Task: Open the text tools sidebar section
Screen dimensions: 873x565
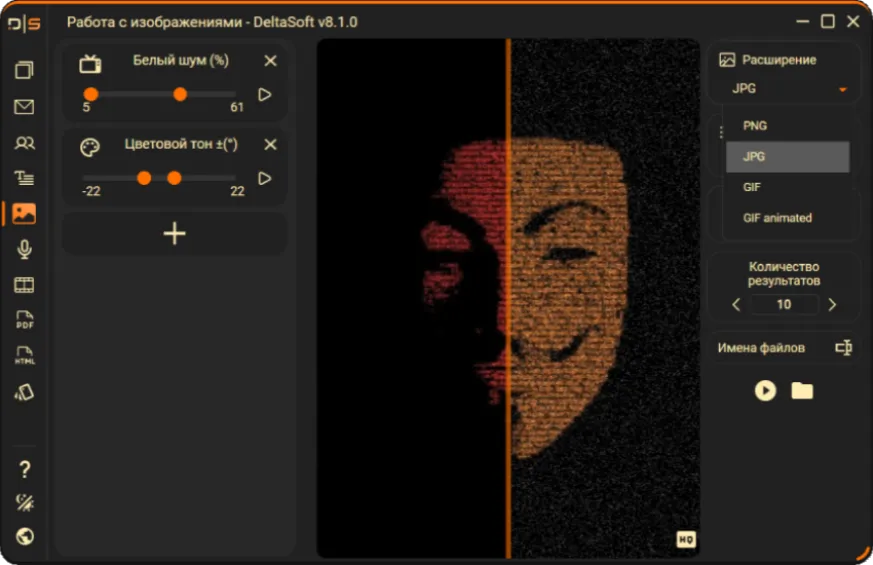Action: click(24, 178)
